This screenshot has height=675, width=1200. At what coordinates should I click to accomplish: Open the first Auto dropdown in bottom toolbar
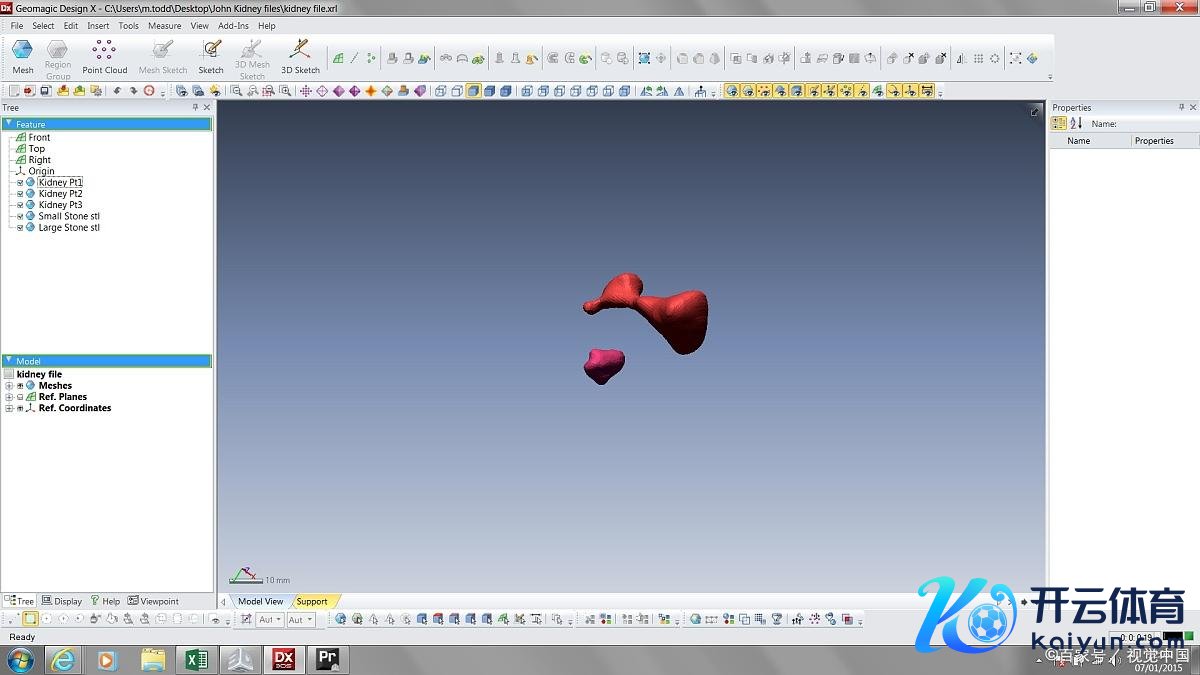click(270, 620)
